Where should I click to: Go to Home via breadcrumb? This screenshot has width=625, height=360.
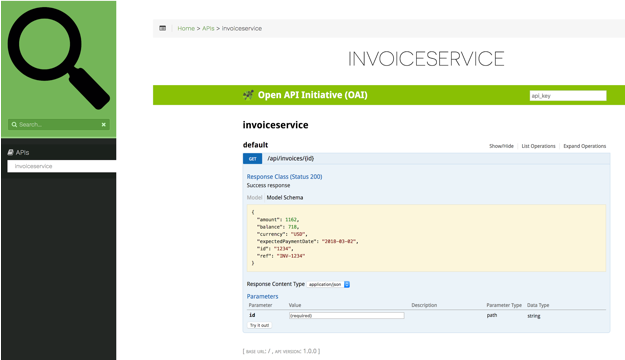186,28
